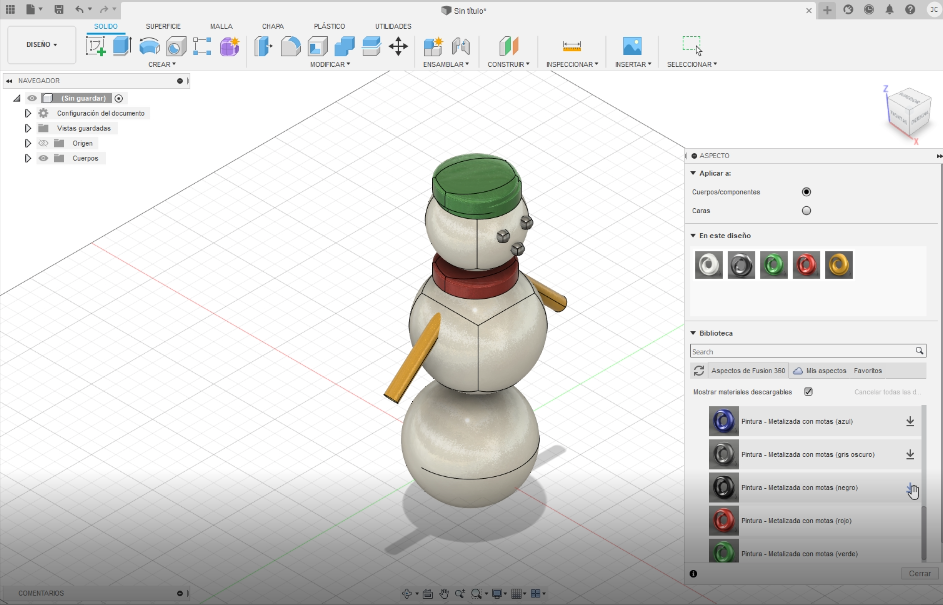Select the New Component tool
Screen dimensions: 943x605
point(433,46)
